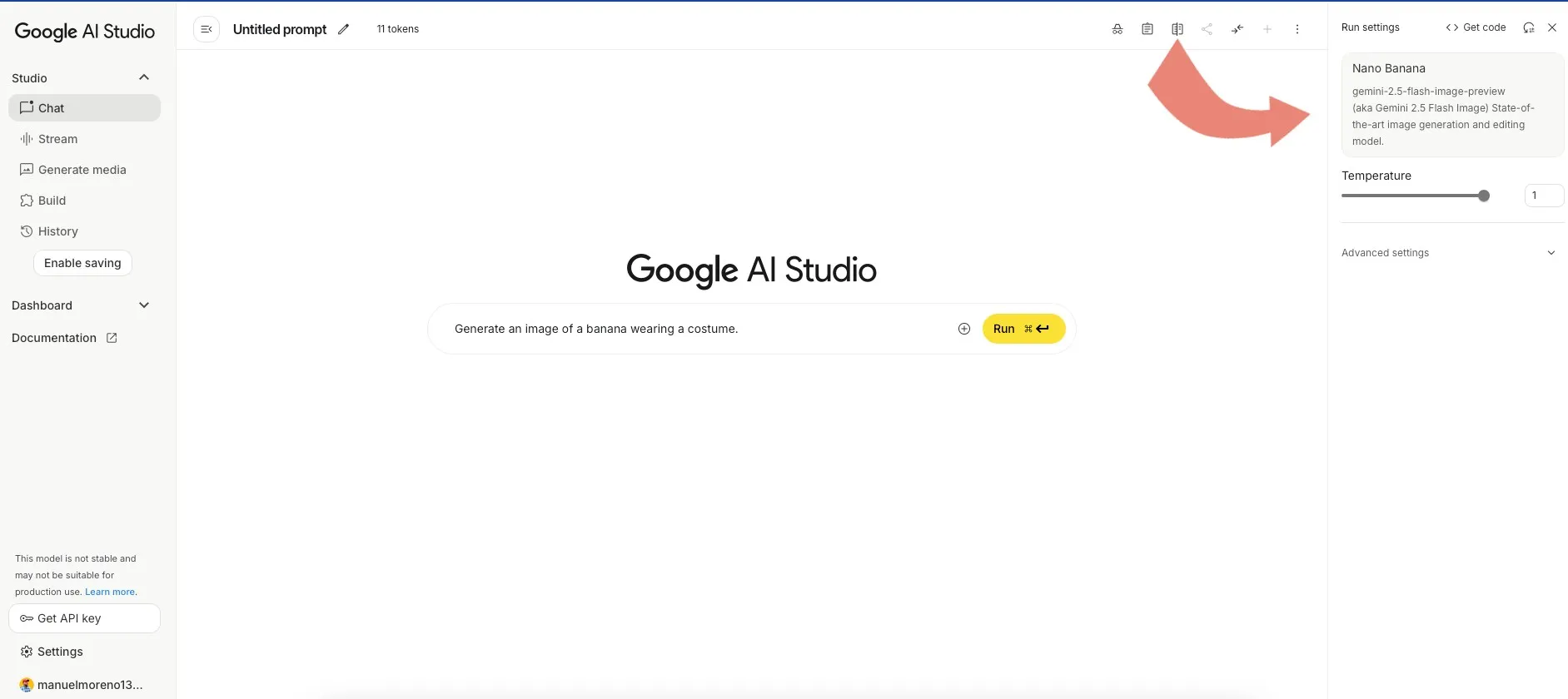The image size is (1568, 699).
Task: Click the Temperature value input field
Action: pos(1544,196)
